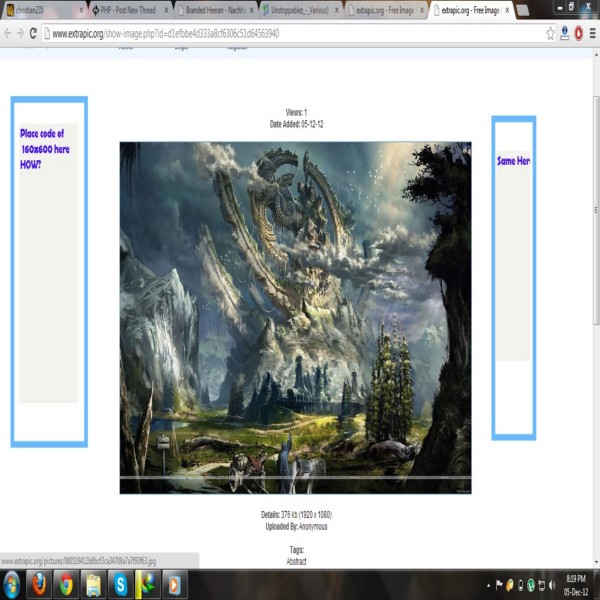Screen dimensions: 600x600
Task: Click the vertical page scrollbar thumb
Action: click(x=596, y=210)
